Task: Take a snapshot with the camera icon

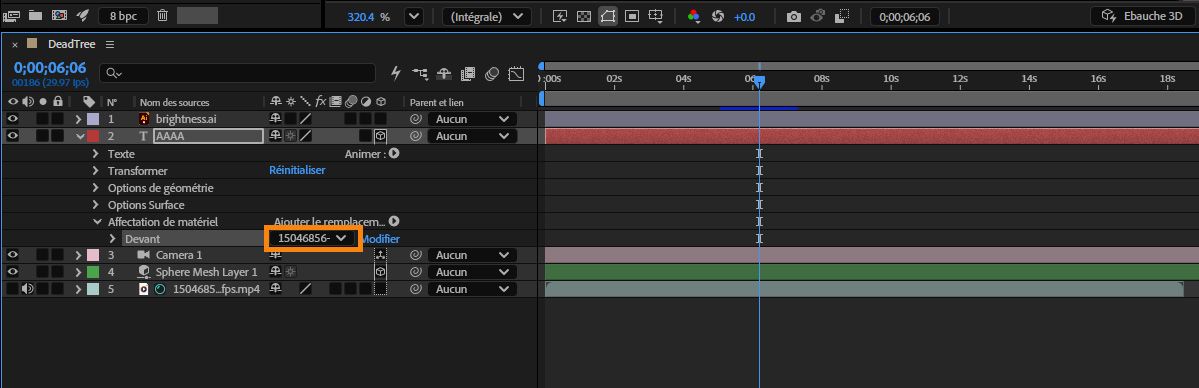Action: pyautogui.click(x=794, y=16)
